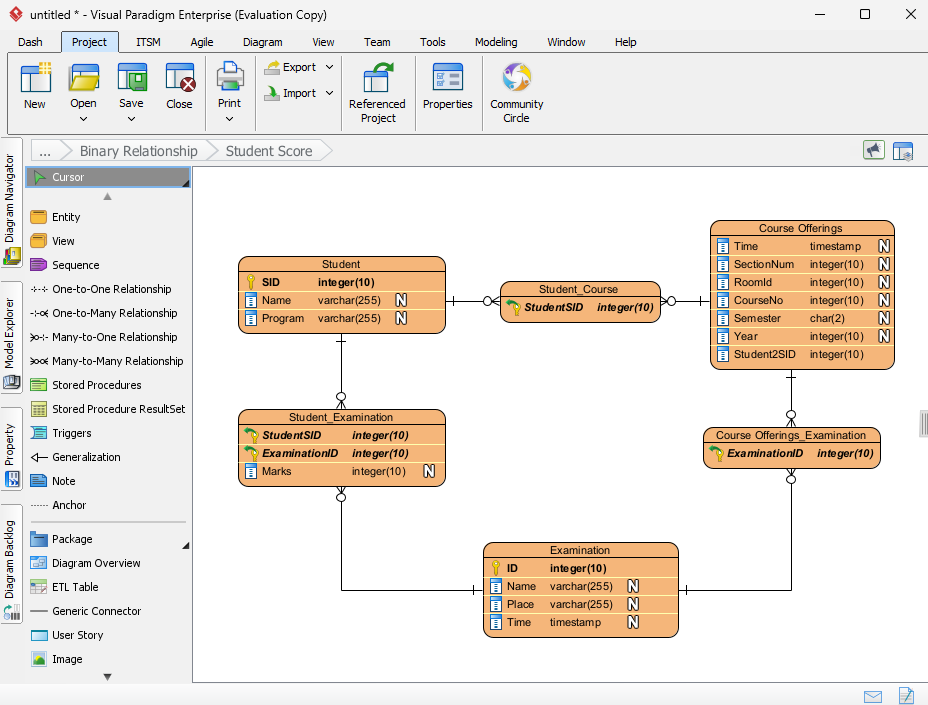Image resolution: width=928 pixels, height=705 pixels.
Task: Click the New project icon
Action: tap(35, 78)
